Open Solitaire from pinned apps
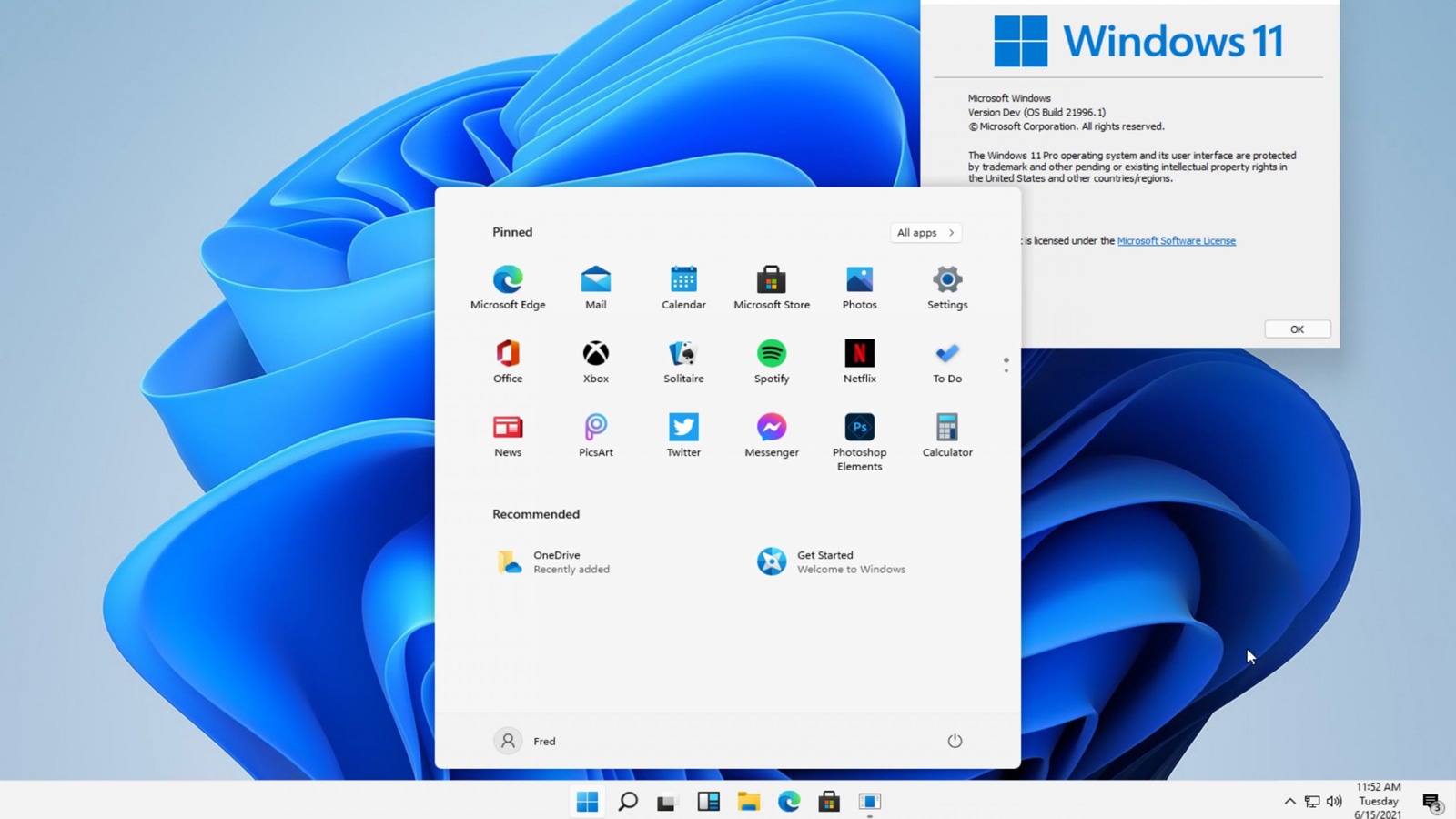This screenshot has width=1456, height=819. coord(683,354)
